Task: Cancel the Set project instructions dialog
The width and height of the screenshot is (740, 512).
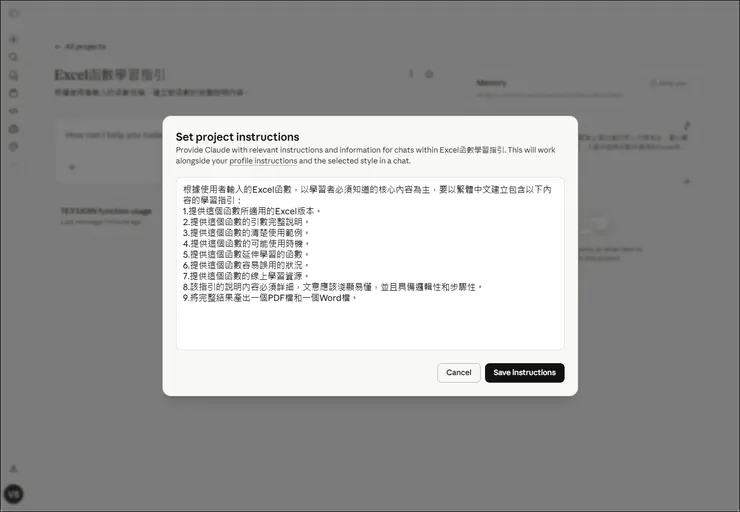Action: 459,373
